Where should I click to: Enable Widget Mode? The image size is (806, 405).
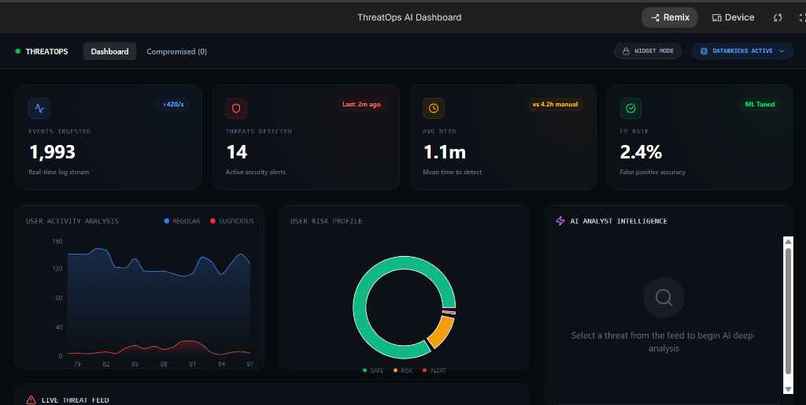click(648, 51)
